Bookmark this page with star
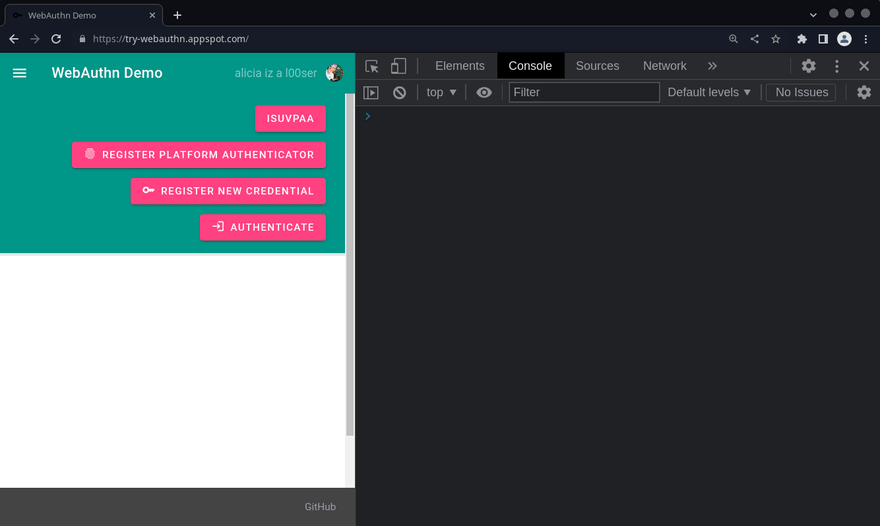 tap(776, 39)
